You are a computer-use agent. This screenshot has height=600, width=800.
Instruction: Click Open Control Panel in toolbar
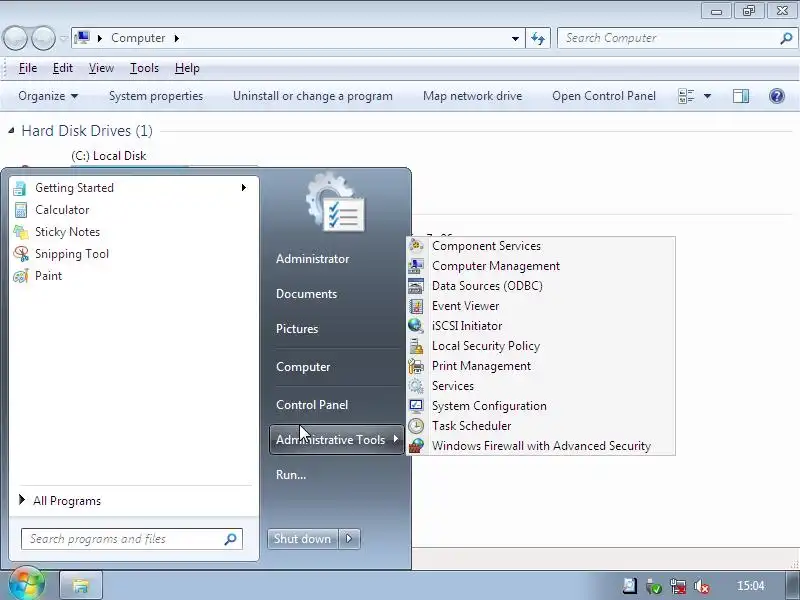coord(604,96)
